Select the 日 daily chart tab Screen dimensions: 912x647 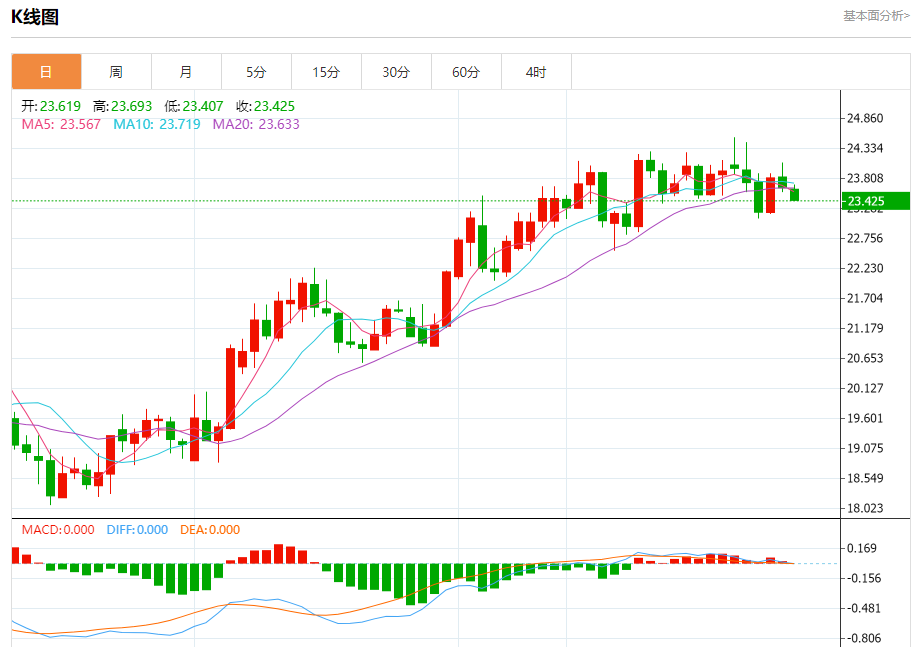coord(47,72)
